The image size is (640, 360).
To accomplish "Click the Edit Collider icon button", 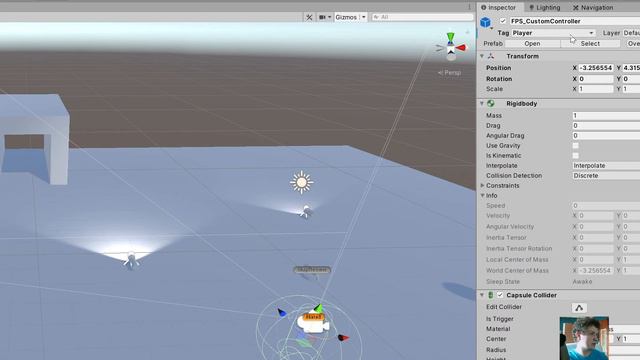I will [x=579, y=308].
